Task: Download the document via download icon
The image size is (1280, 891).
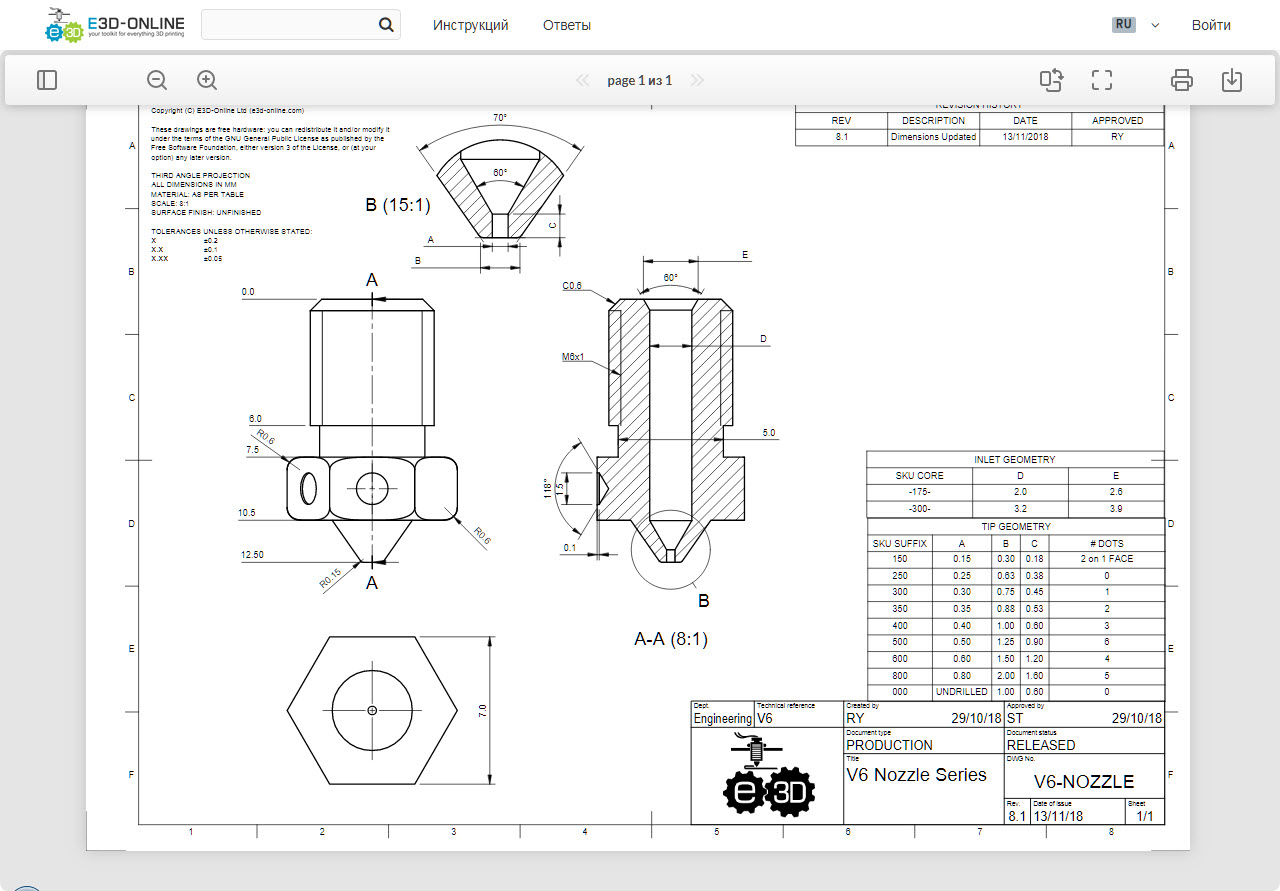Action: tap(1232, 80)
